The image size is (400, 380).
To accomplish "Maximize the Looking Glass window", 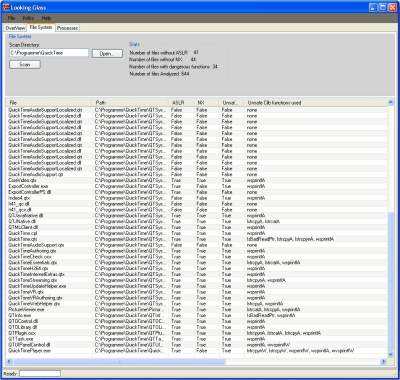I will point(383,7).
